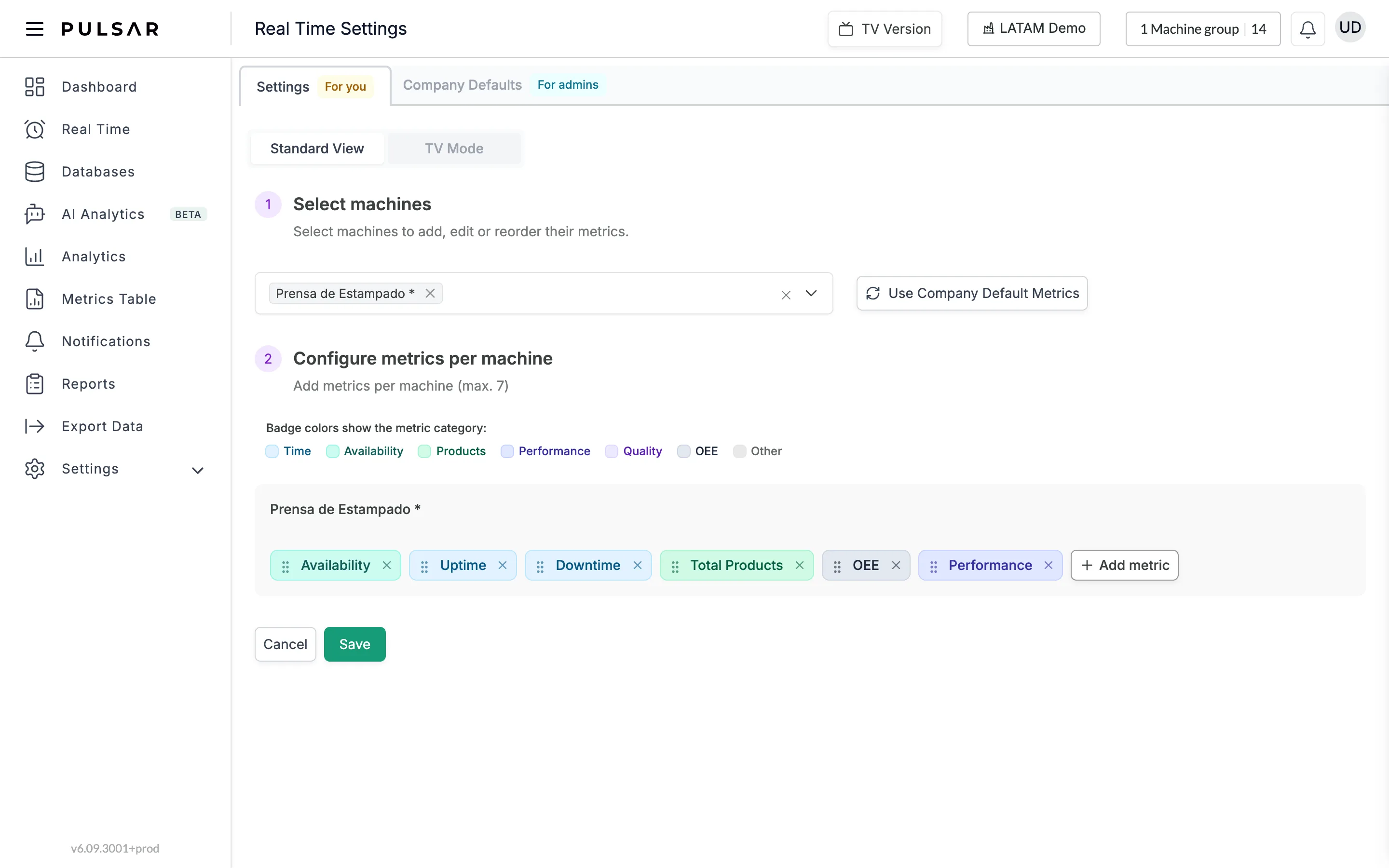Remove the Uptime metric badge
This screenshot has width=1389, height=868.
click(x=502, y=566)
